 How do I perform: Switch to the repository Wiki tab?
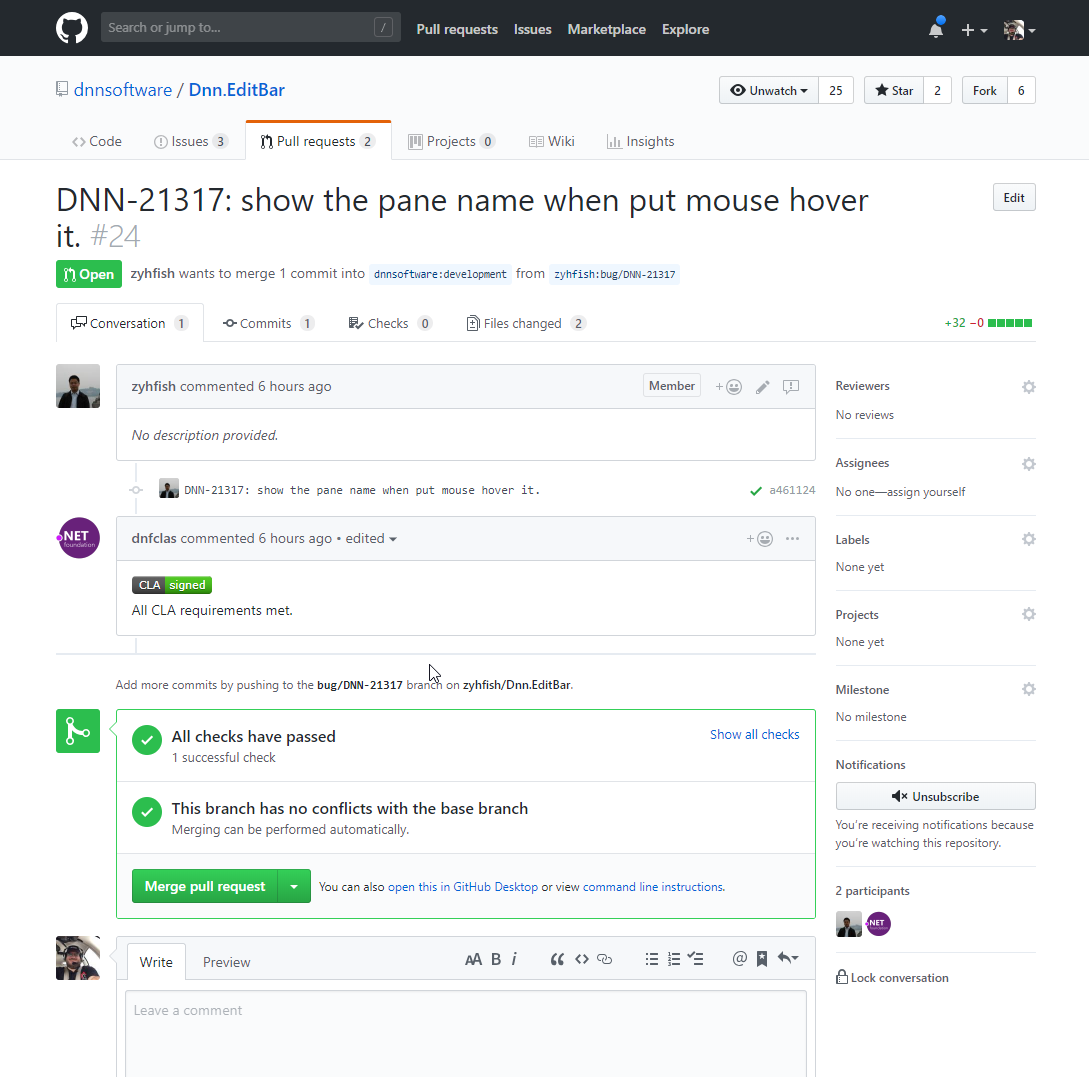coord(551,141)
